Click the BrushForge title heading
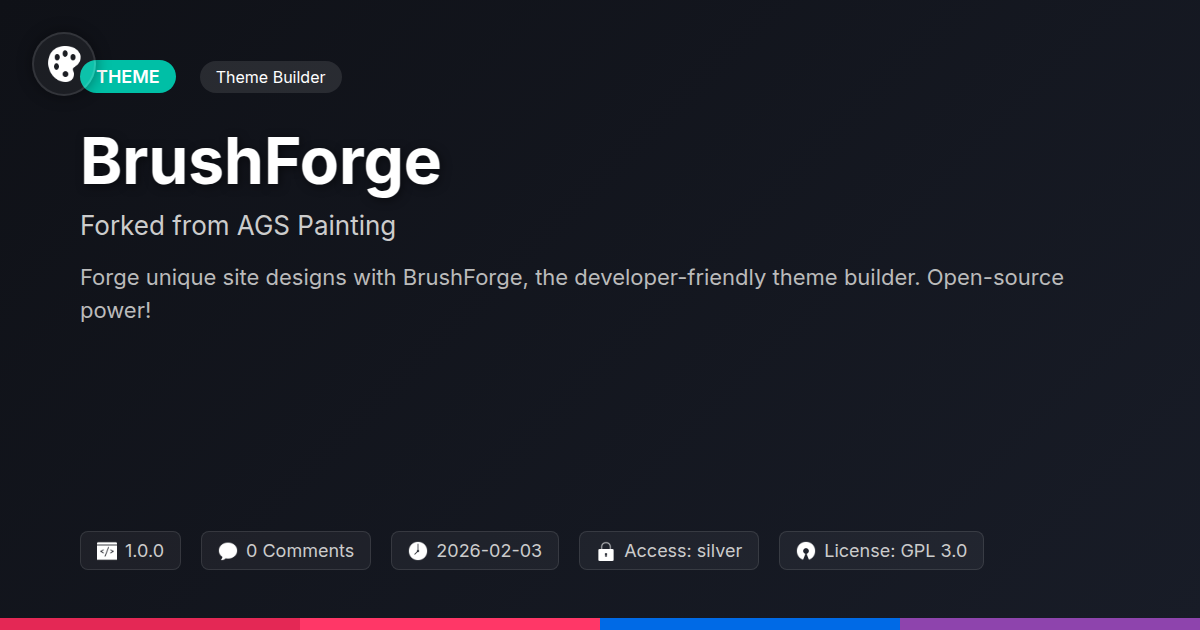This screenshot has height=630, width=1200. (x=260, y=161)
